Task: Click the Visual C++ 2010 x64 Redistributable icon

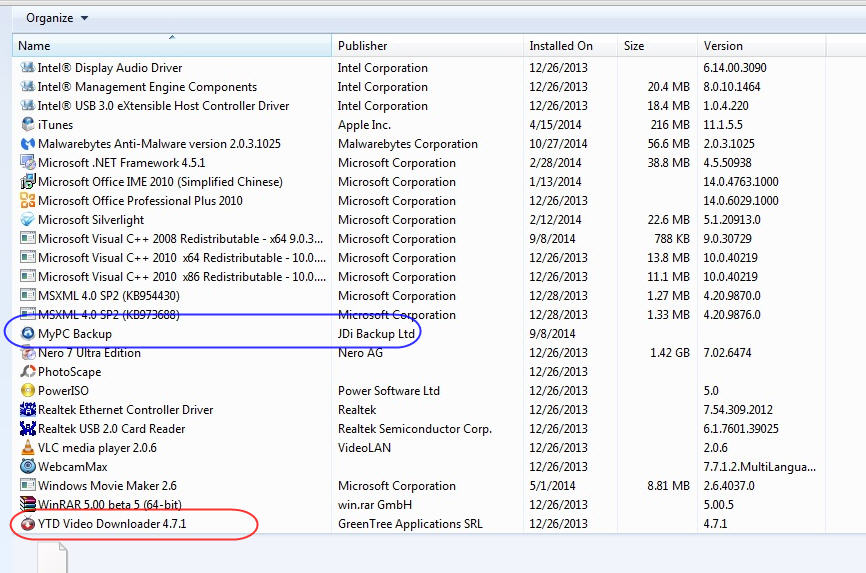Action: click(28, 257)
